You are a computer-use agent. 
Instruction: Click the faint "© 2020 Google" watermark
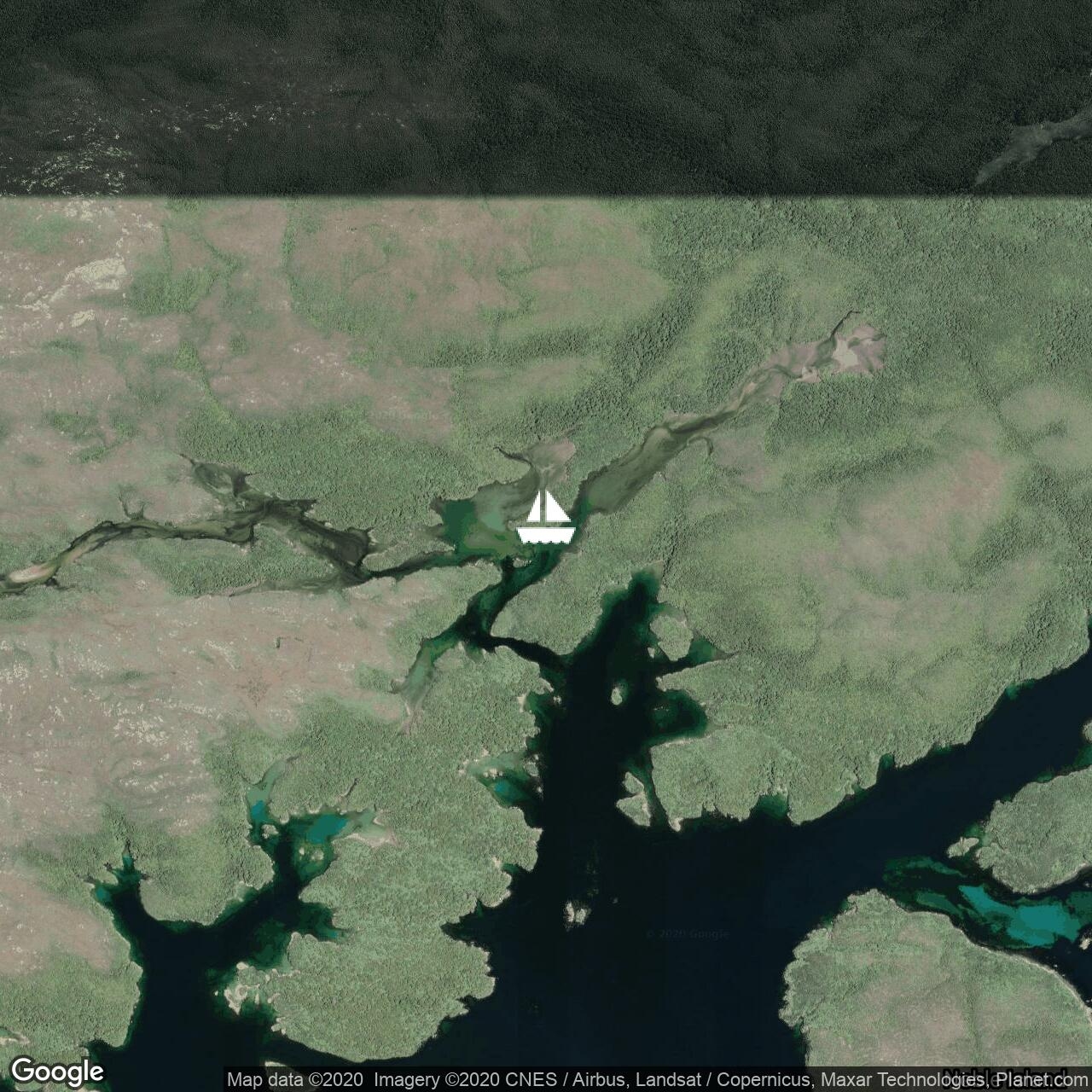click(687, 934)
